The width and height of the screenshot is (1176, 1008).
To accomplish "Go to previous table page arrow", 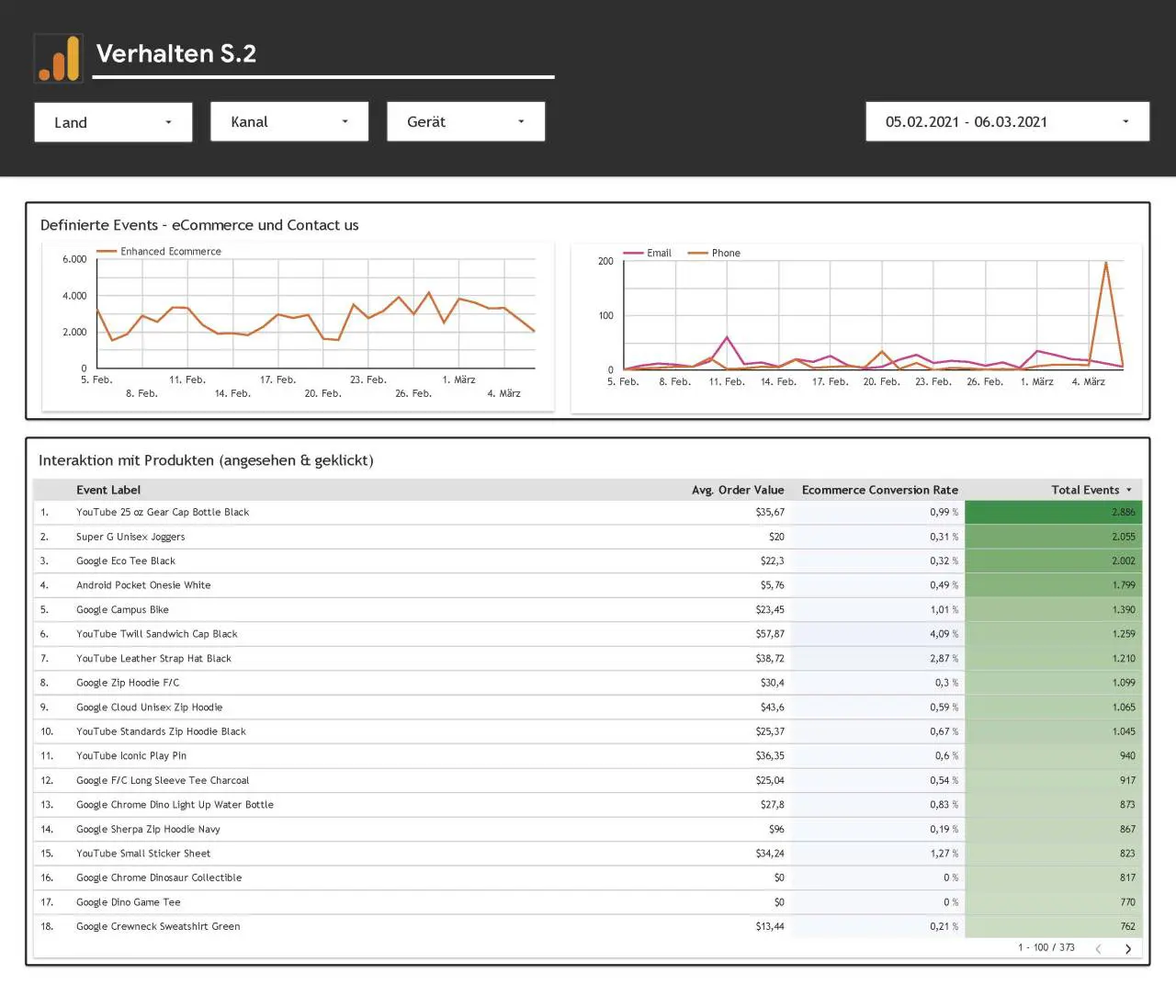I will [1098, 949].
